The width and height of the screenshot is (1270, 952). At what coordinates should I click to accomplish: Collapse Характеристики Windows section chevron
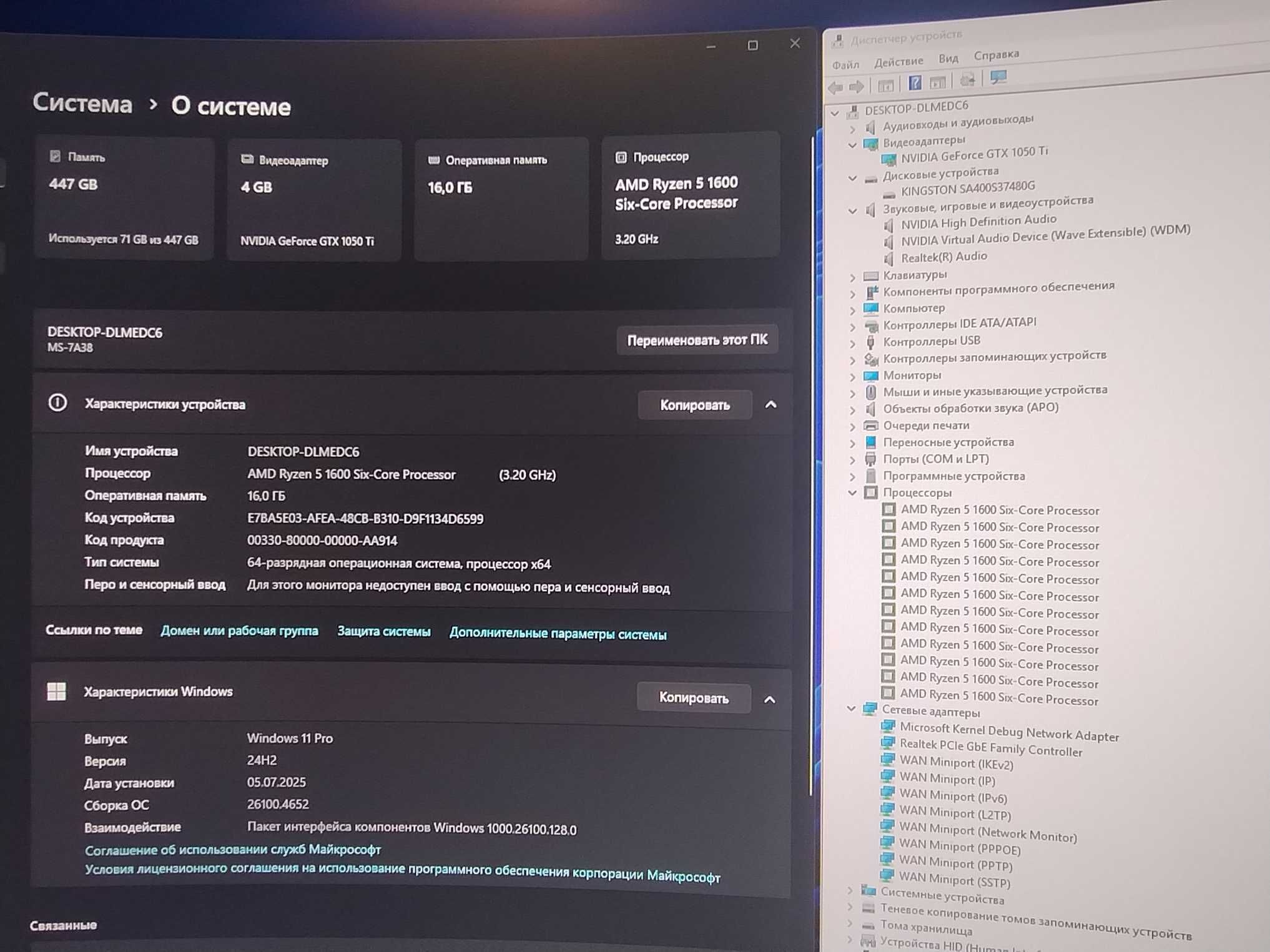[x=769, y=699]
